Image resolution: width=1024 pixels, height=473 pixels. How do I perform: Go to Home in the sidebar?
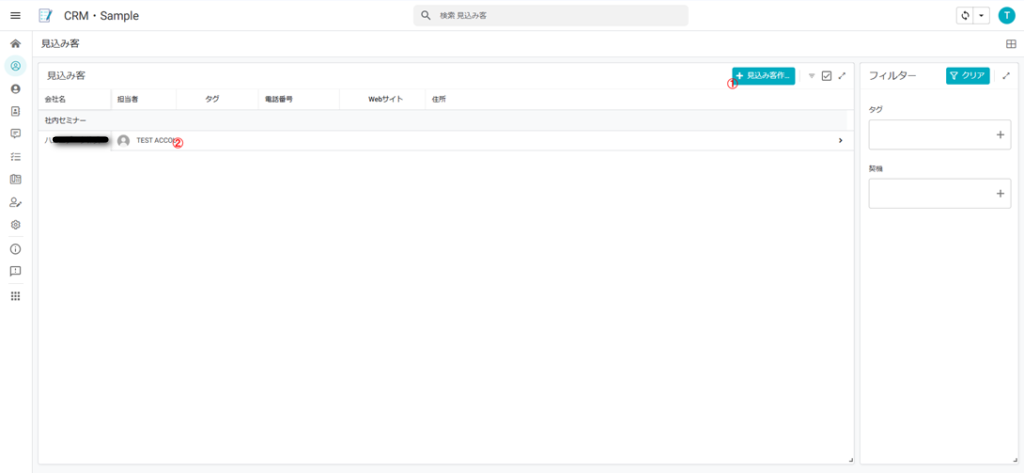click(x=15, y=44)
